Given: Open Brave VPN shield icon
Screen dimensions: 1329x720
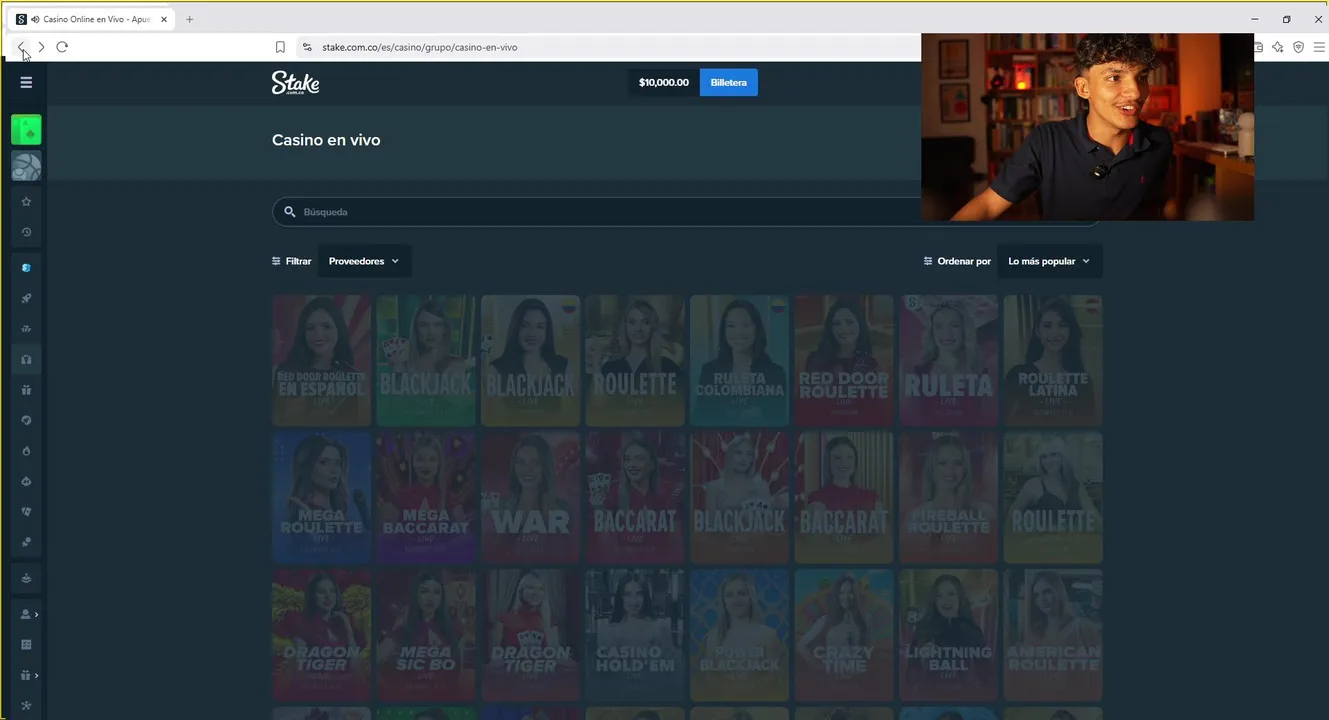Looking at the screenshot, I should click(1298, 47).
